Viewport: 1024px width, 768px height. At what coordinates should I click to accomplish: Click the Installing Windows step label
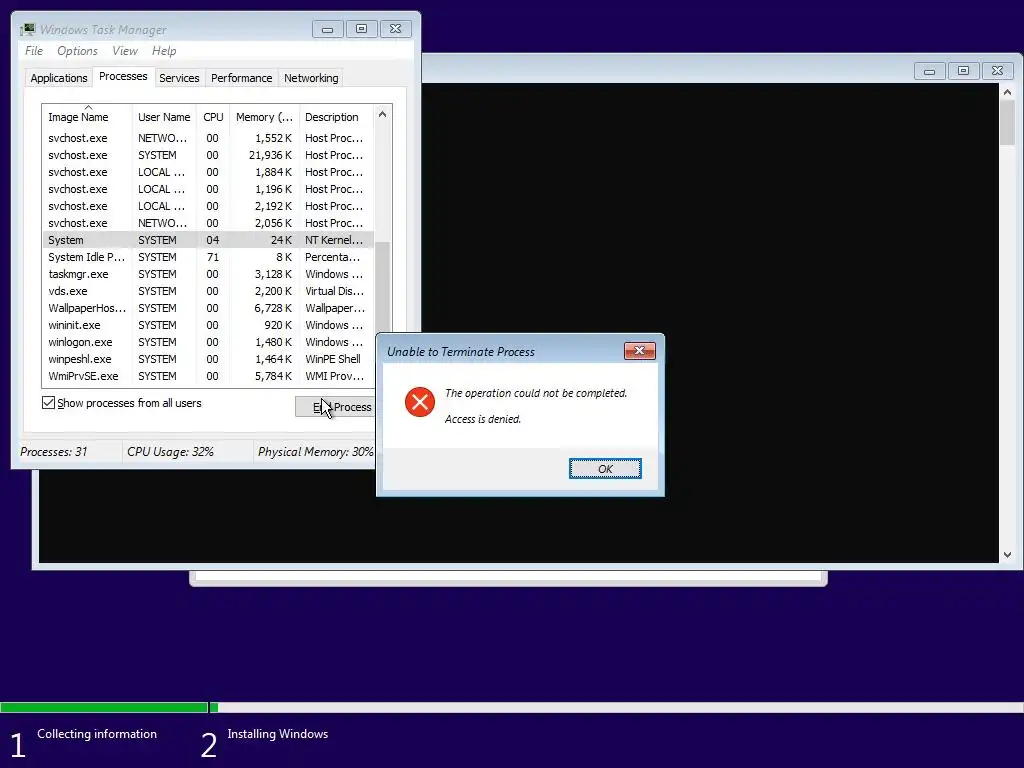(278, 734)
